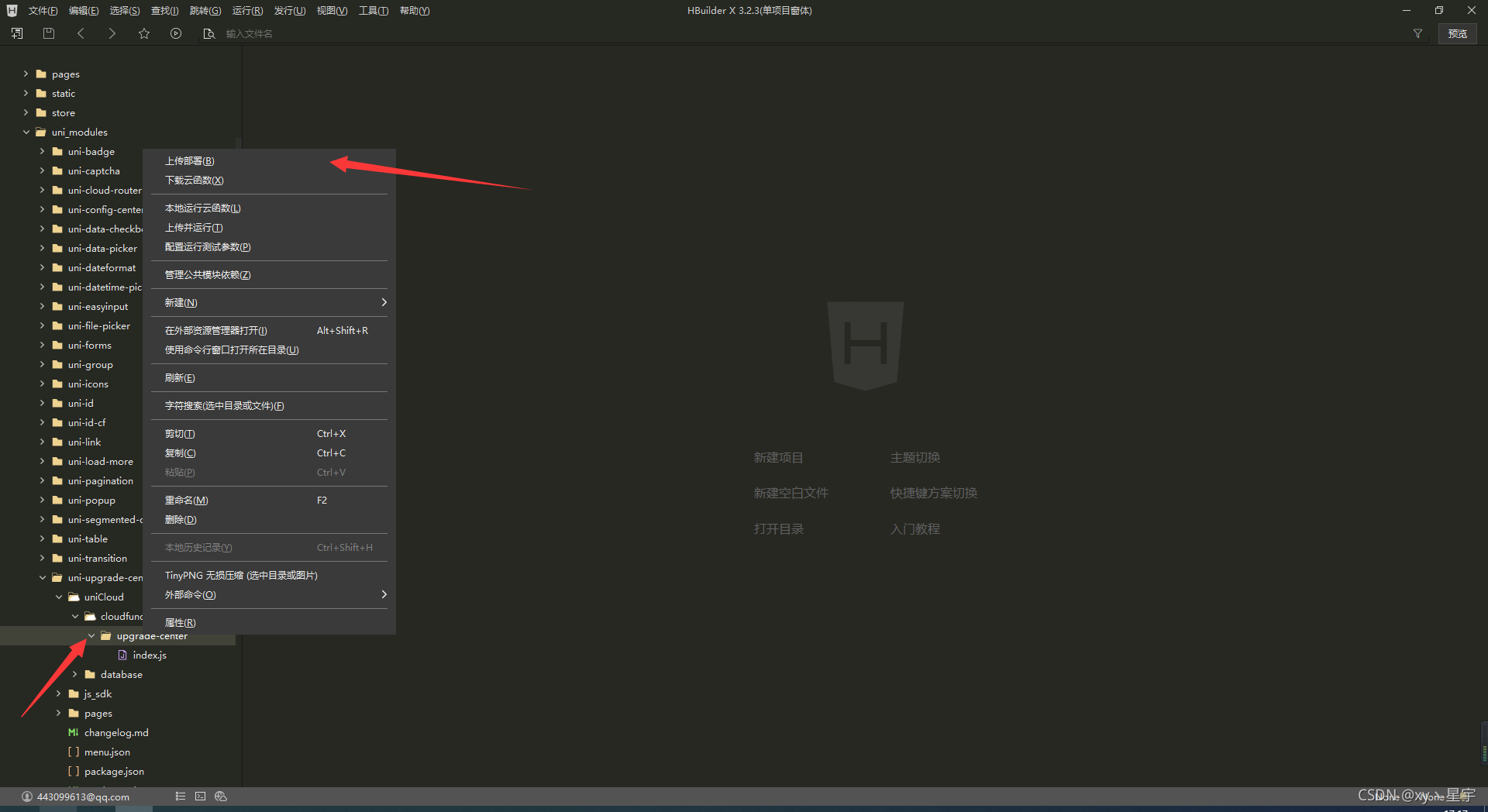Screen dimensions: 1488x812
Task: Expand the store folder
Action: (26, 112)
